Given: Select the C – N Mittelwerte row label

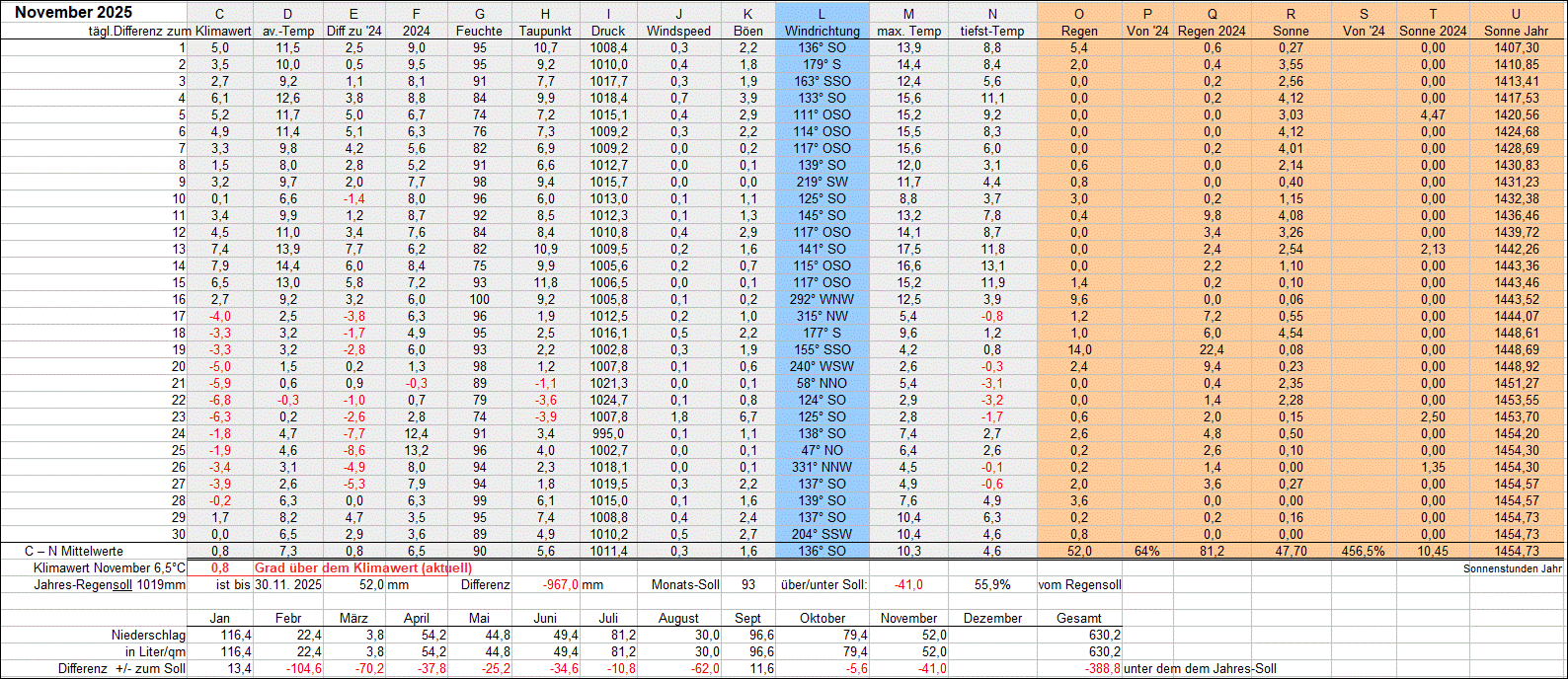Looking at the screenshot, I should click(x=74, y=551).
